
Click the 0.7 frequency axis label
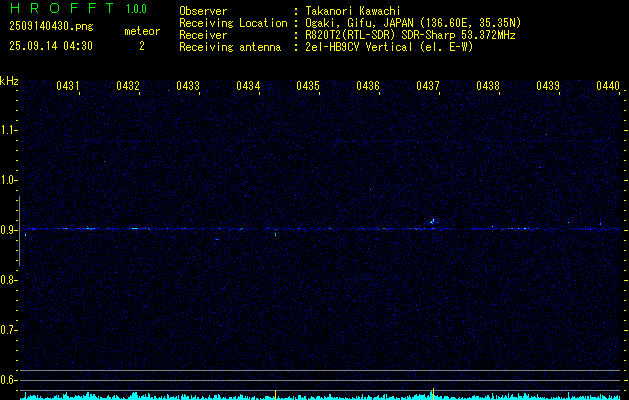[10, 330]
